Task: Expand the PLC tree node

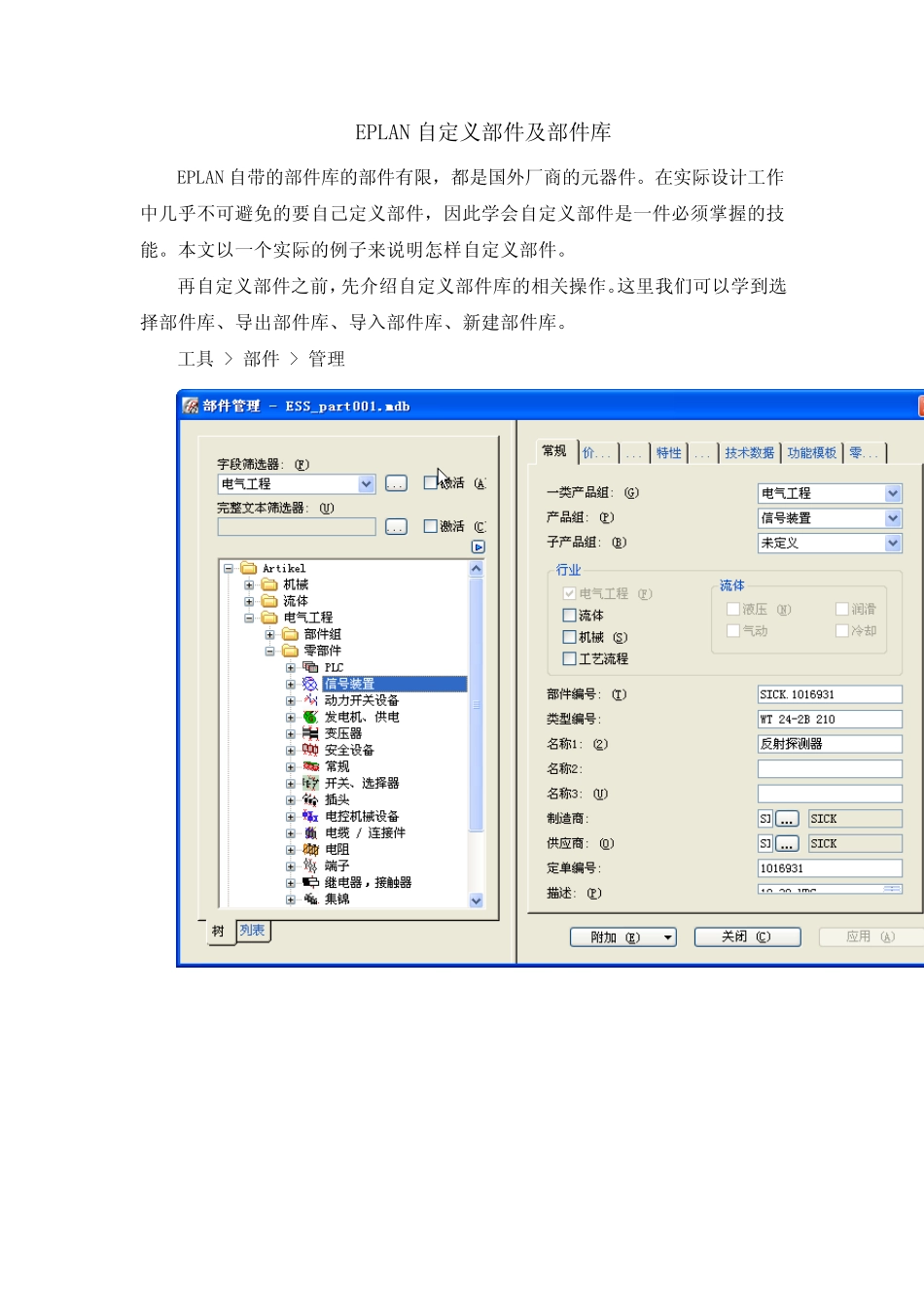Action: (x=290, y=667)
